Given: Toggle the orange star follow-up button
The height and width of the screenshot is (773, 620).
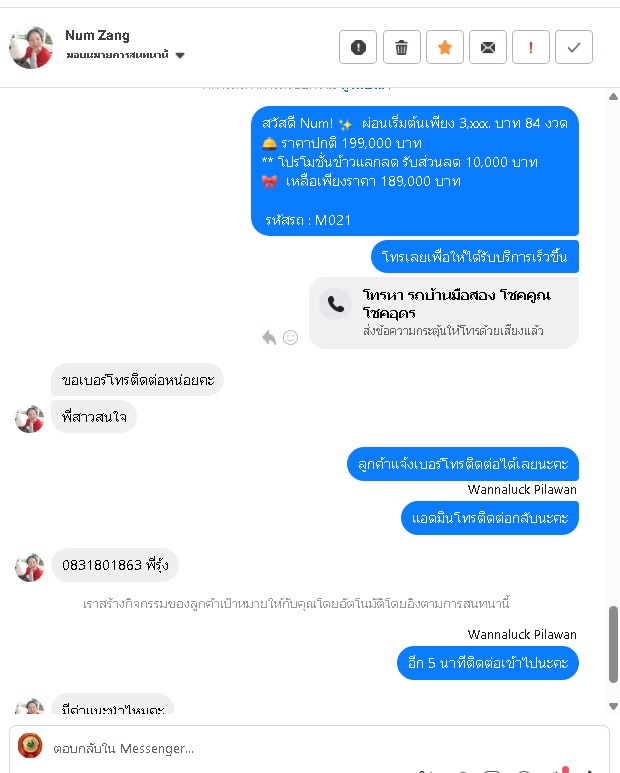Looking at the screenshot, I should 445,47.
